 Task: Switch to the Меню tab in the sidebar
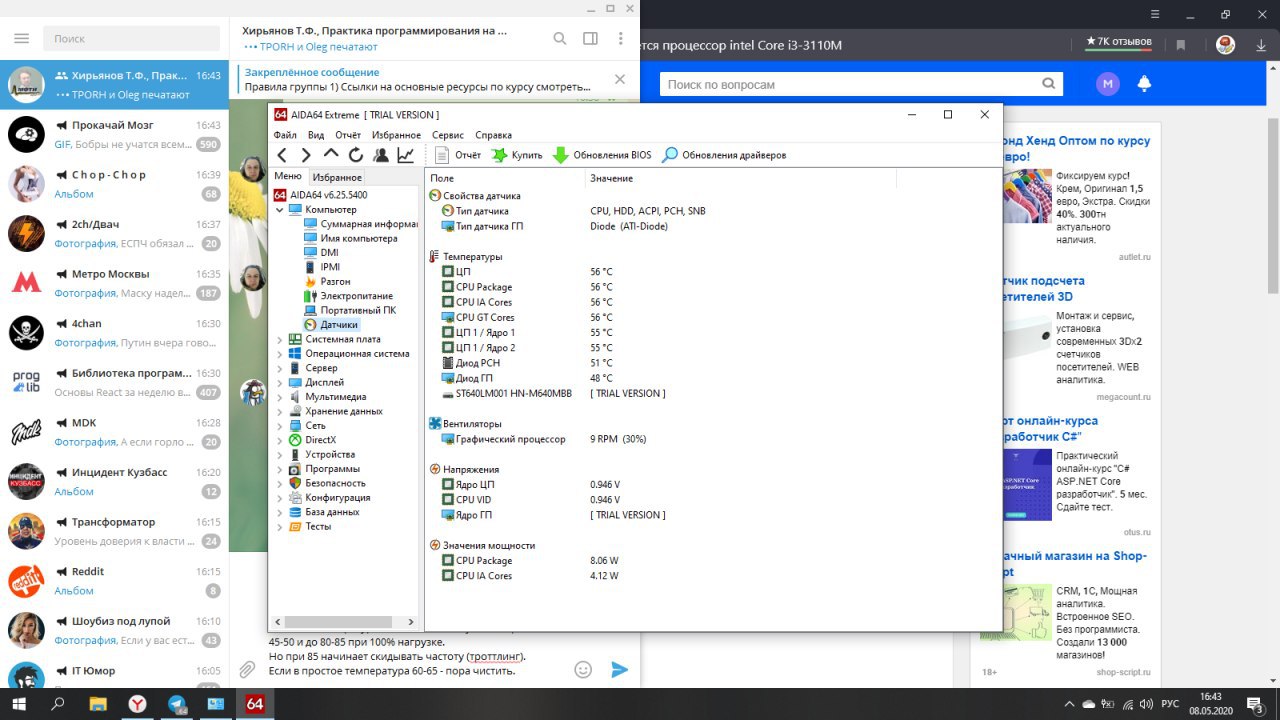[x=288, y=177]
